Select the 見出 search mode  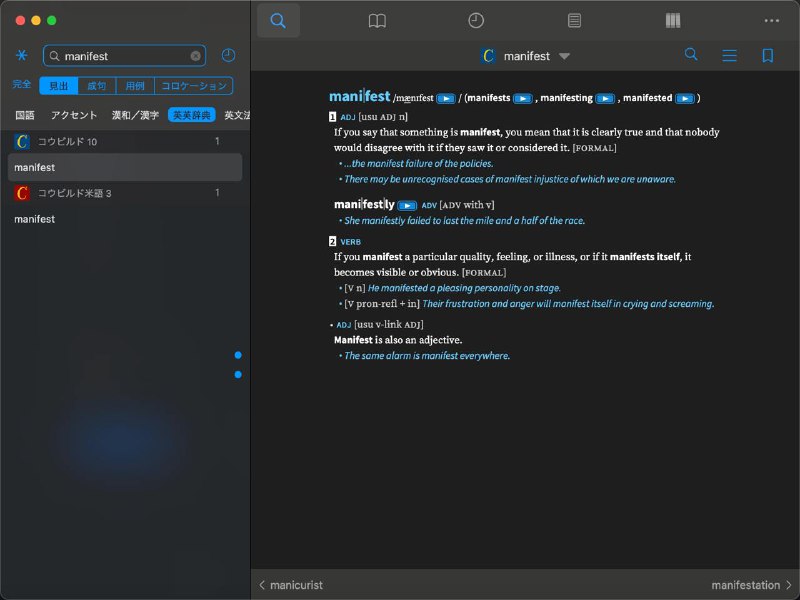(x=59, y=86)
